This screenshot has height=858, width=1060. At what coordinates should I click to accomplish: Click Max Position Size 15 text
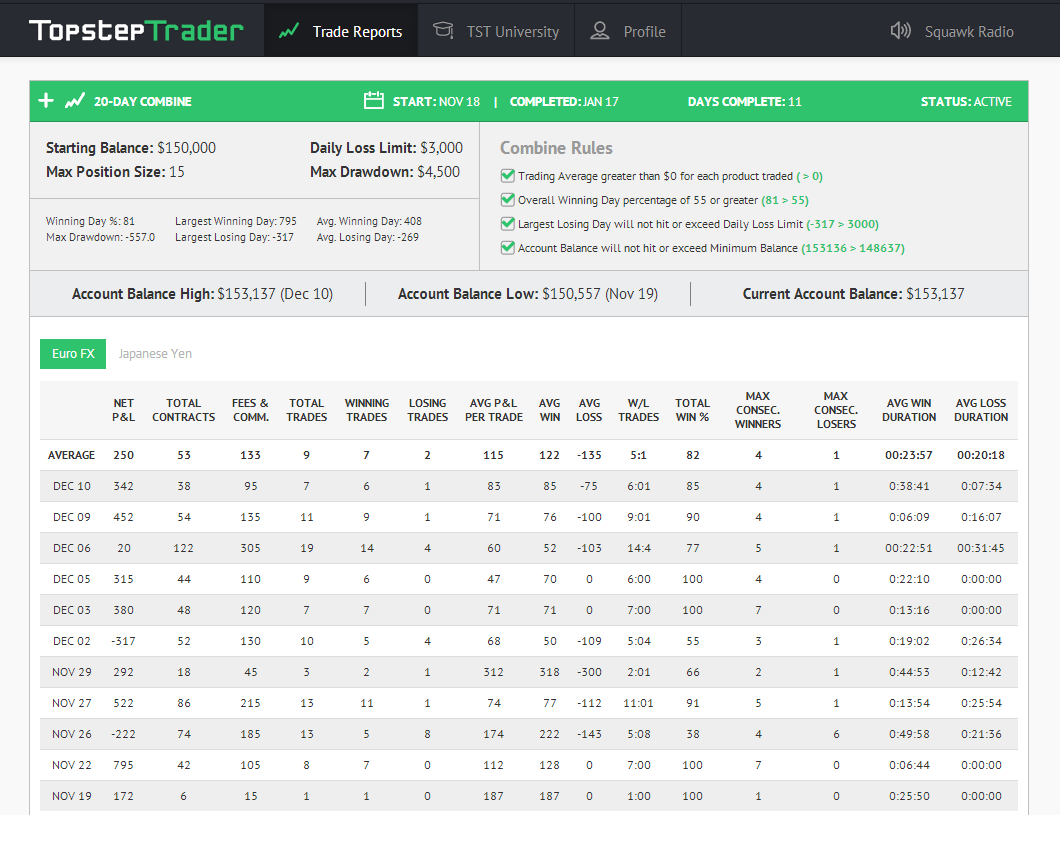(x=115, y=172)
